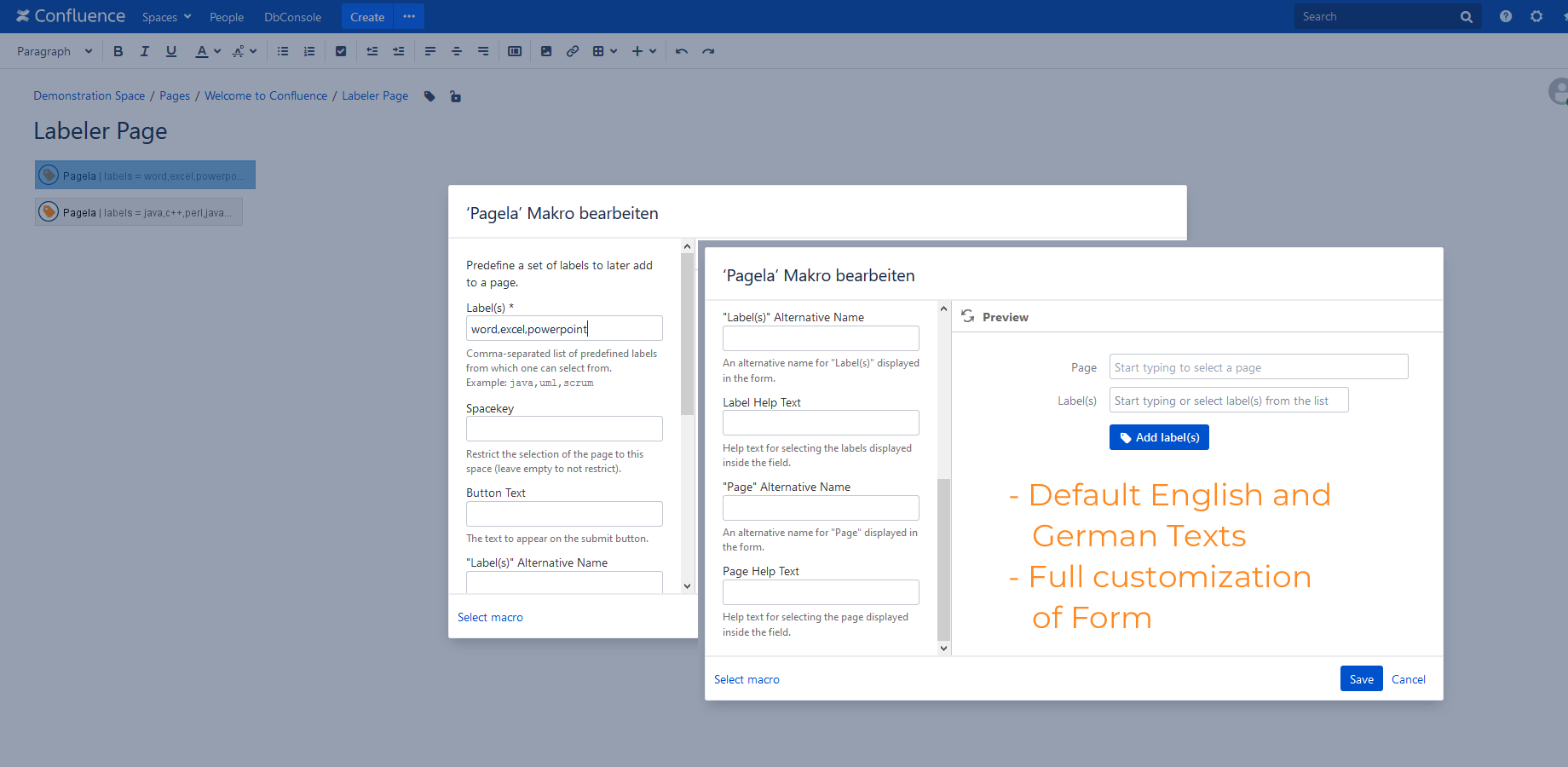Align text center
This screenshot has width=1568, height=767.
457,51
